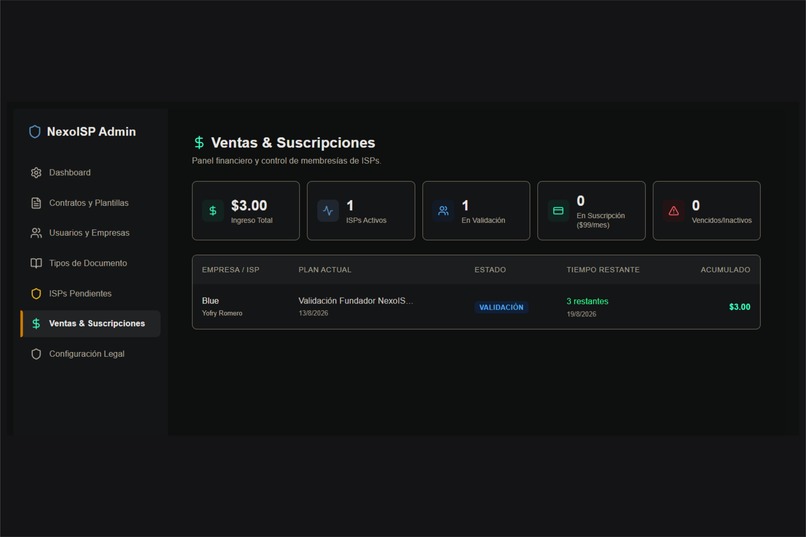
Task: Click the Panel financiero subtitle text
Action: coord(286,161)
